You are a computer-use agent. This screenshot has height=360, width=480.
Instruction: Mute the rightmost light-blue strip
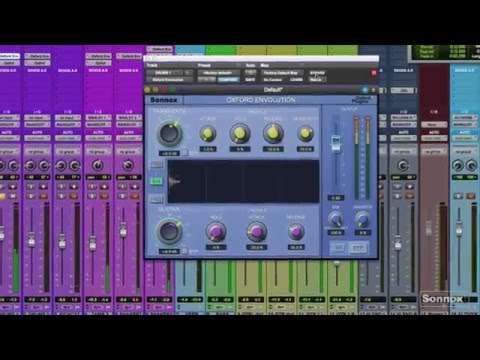coord(470,196)
